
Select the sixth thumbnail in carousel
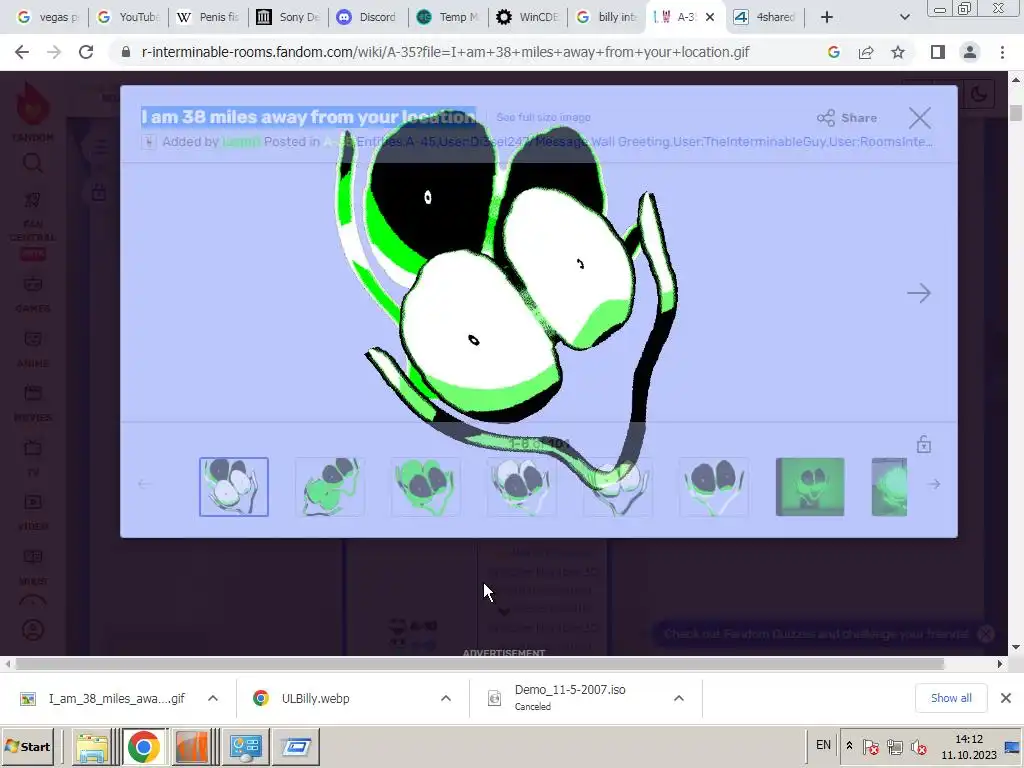pos(714,487)
